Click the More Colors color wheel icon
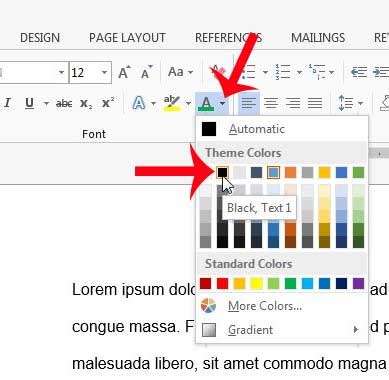 coord(209,306)
